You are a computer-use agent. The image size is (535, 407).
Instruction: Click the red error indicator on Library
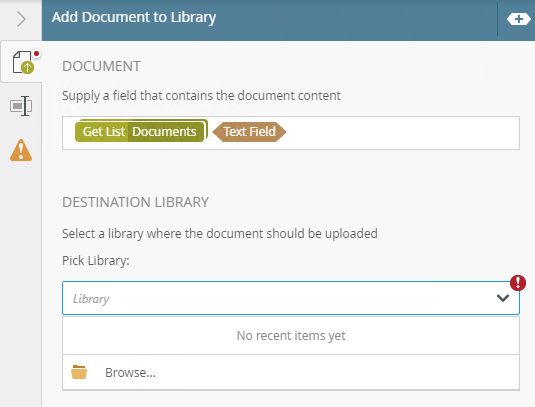(x=518, y=283)
